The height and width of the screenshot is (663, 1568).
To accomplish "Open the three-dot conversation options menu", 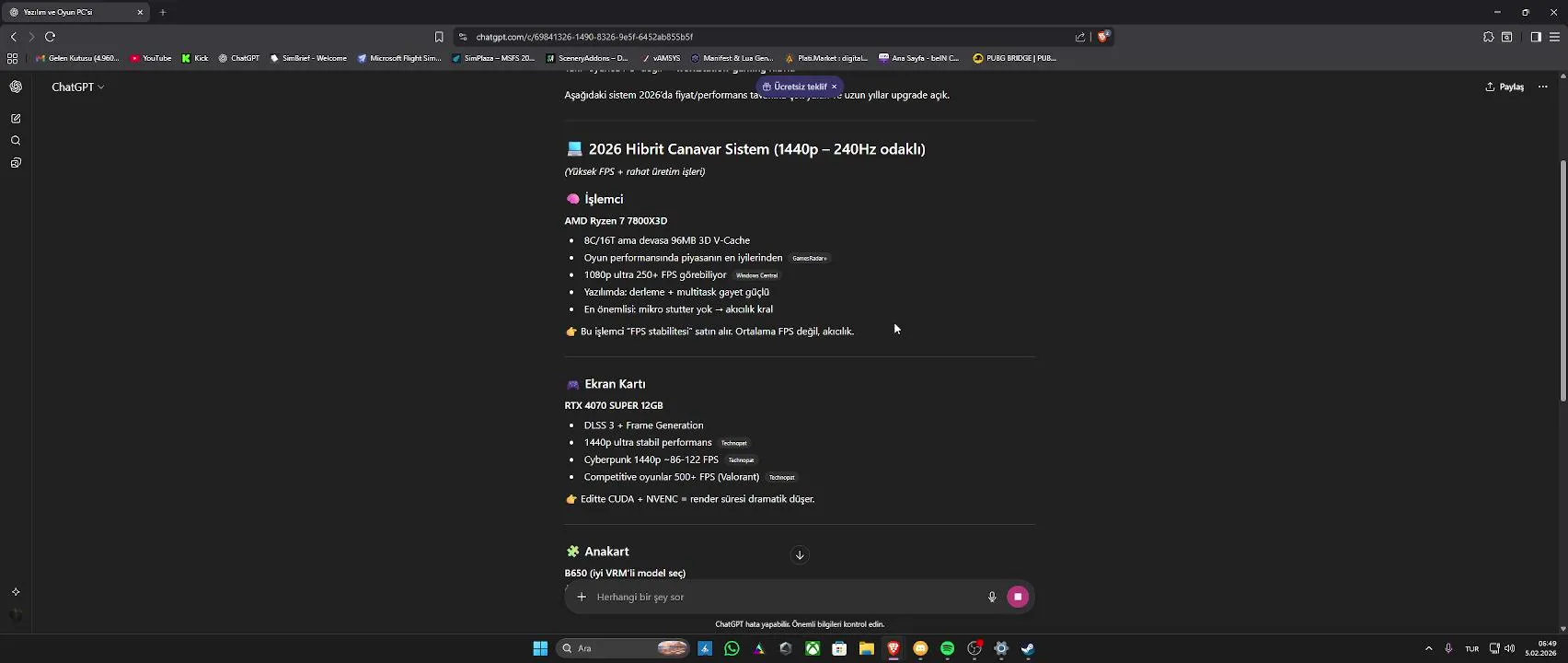I will (x=1543, y=87).
